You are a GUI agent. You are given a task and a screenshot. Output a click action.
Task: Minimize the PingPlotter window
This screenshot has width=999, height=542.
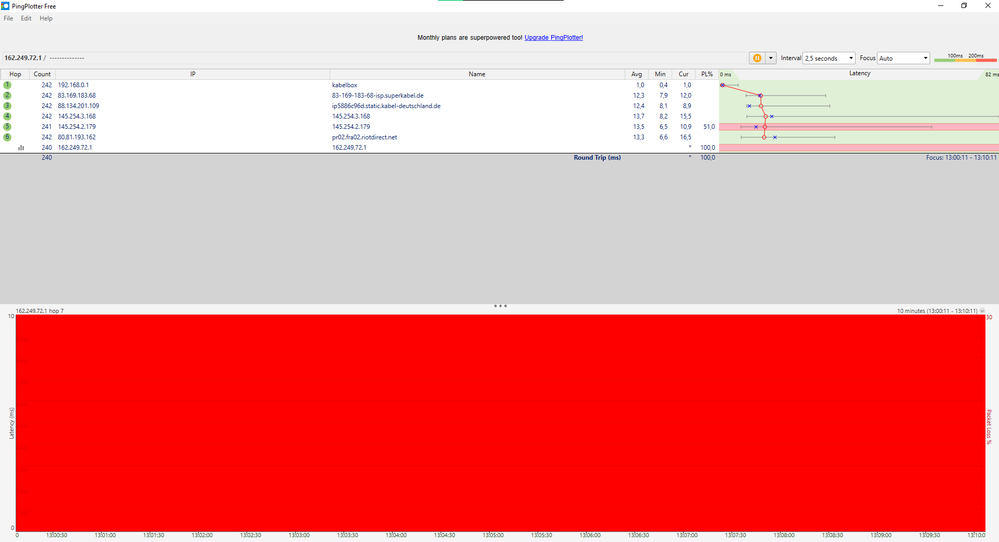tap(940, 6)
